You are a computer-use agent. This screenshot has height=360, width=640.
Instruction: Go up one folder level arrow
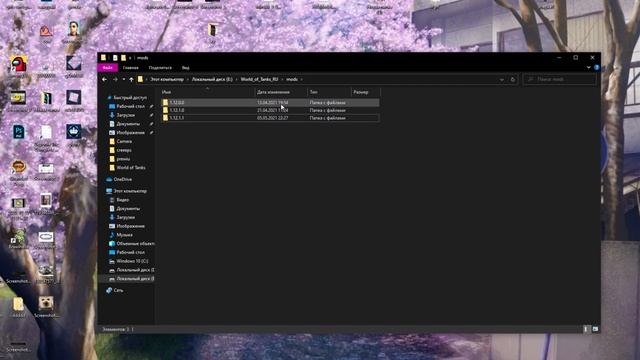pos(131,79)
